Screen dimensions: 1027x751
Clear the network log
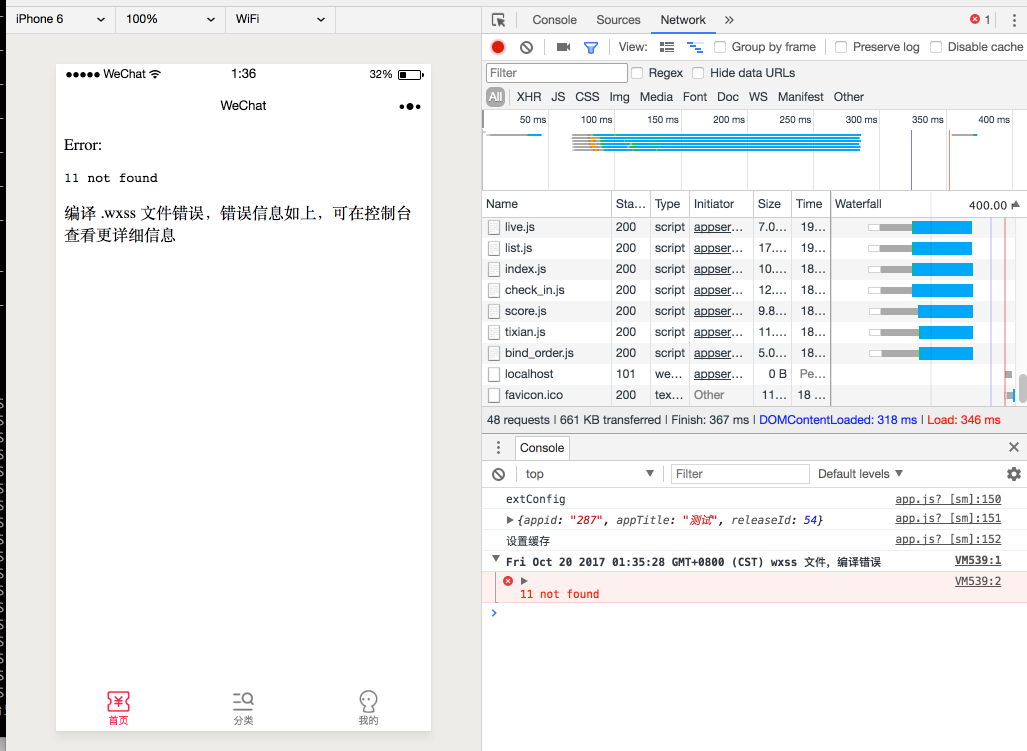point(527,47)
